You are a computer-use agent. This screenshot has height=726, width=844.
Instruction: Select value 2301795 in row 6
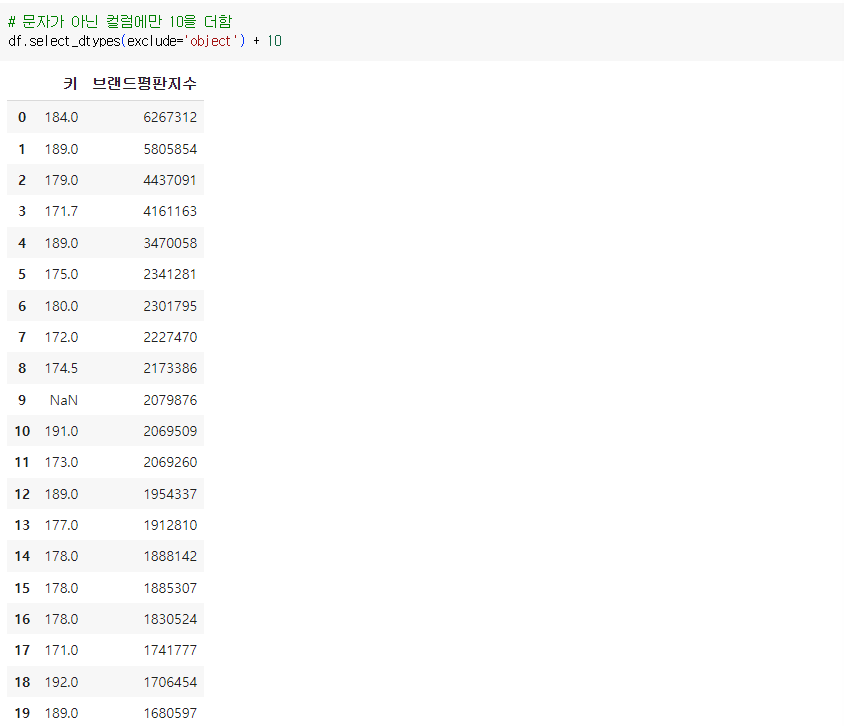[x=170, y=306]
